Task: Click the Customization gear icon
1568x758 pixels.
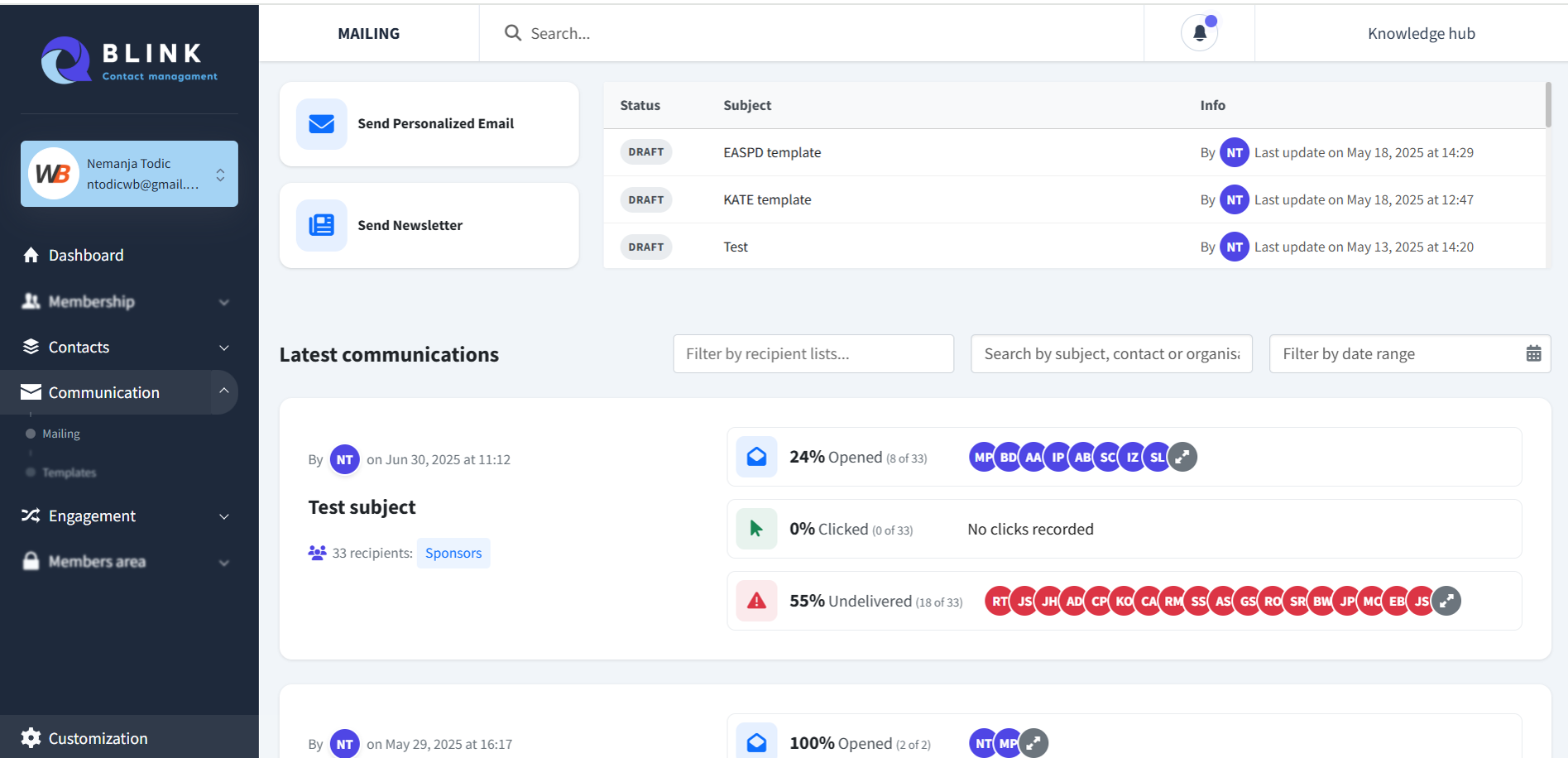Action: click(x=31, y=738)
